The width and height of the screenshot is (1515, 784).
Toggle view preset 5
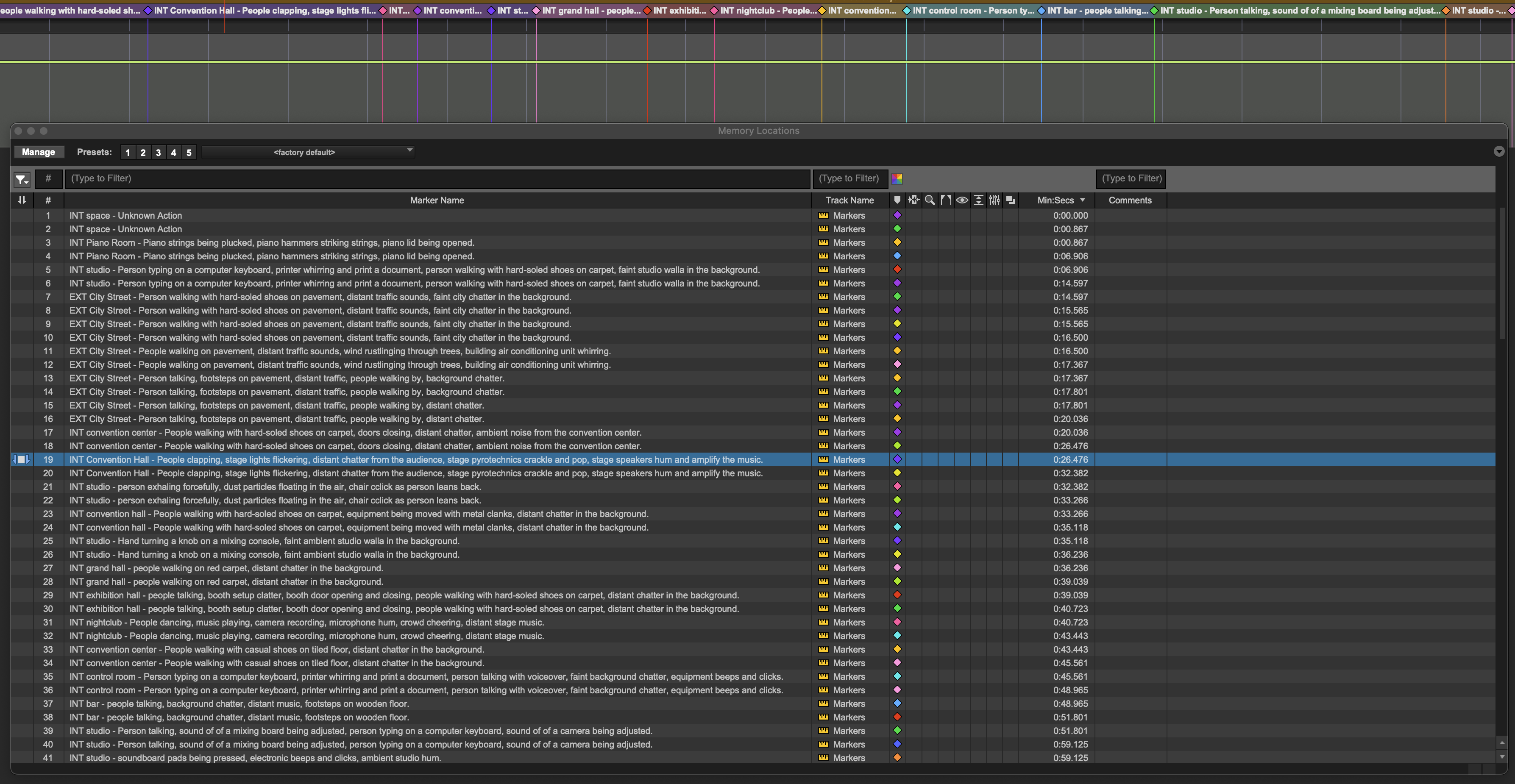pos(189,152)
